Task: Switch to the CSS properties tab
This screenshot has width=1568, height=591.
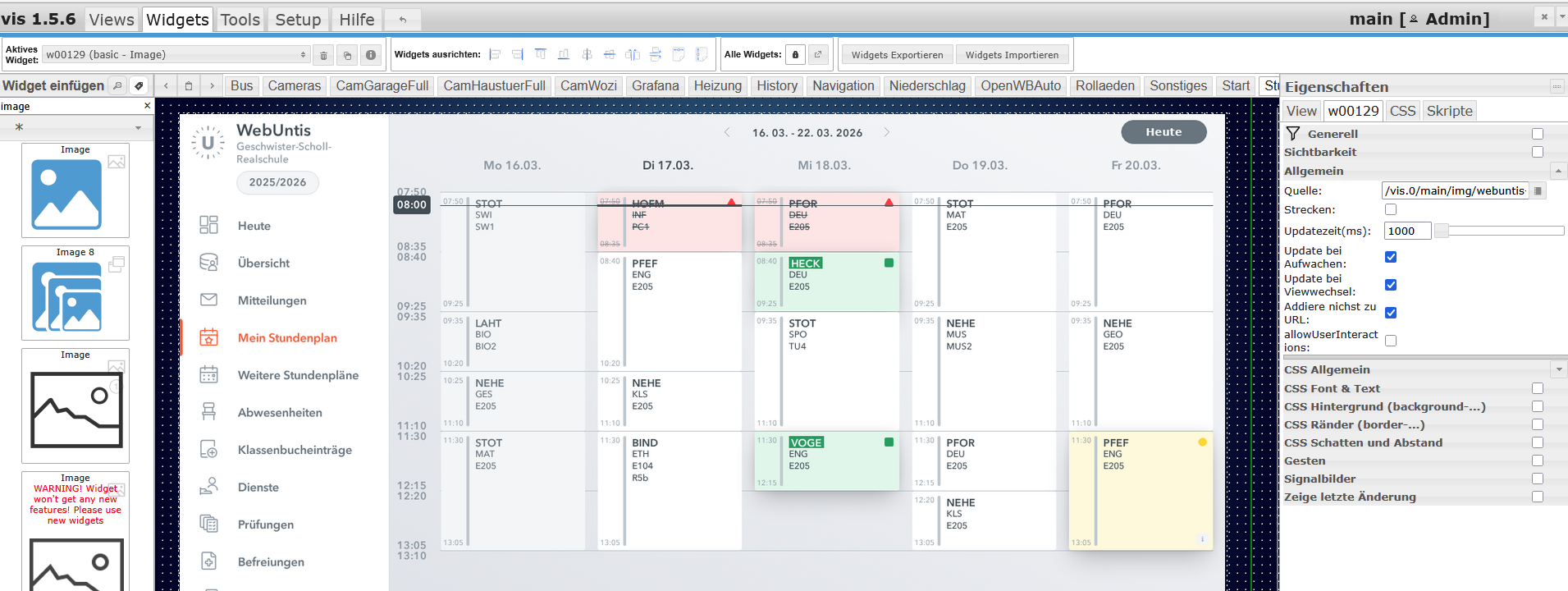Action: click(x=1402, y=111)
